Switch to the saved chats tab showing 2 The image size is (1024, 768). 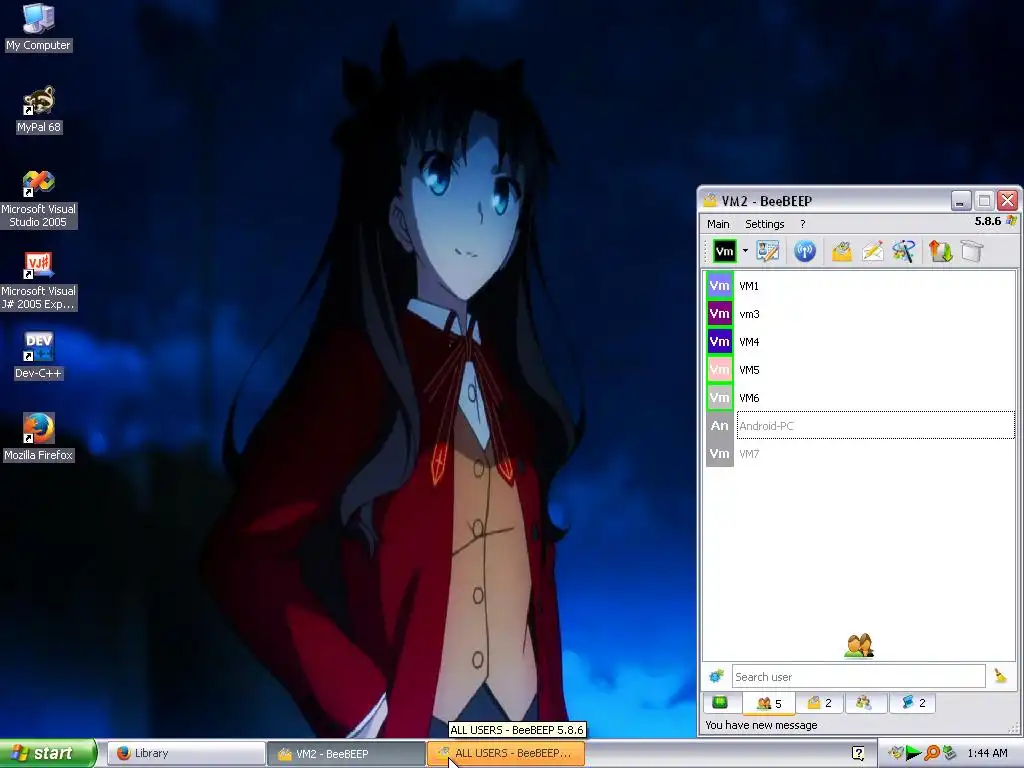tap(912, 703)
